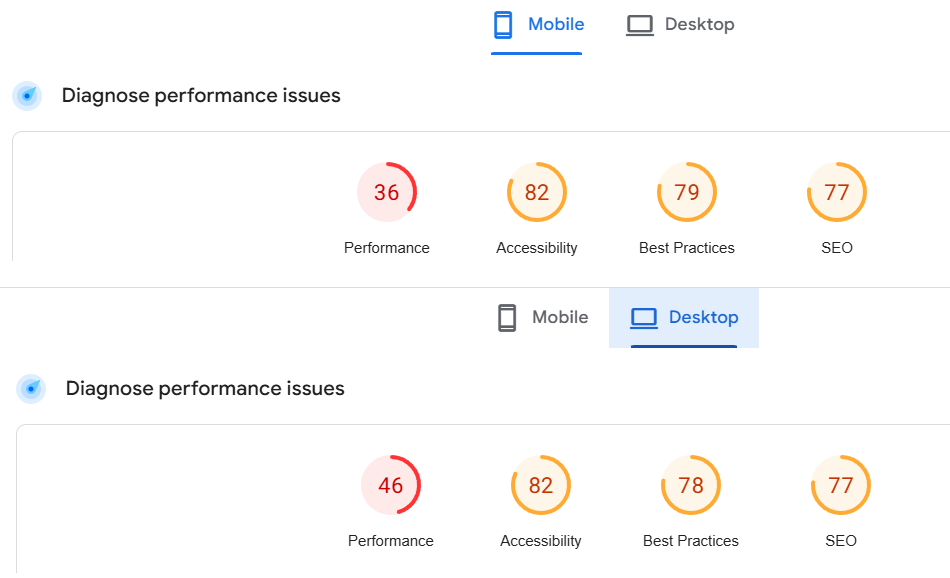The image size is (950, 578).
Task: Click the phone icon in the blue active Mobile tab
Action: click(x=503, y=25)
